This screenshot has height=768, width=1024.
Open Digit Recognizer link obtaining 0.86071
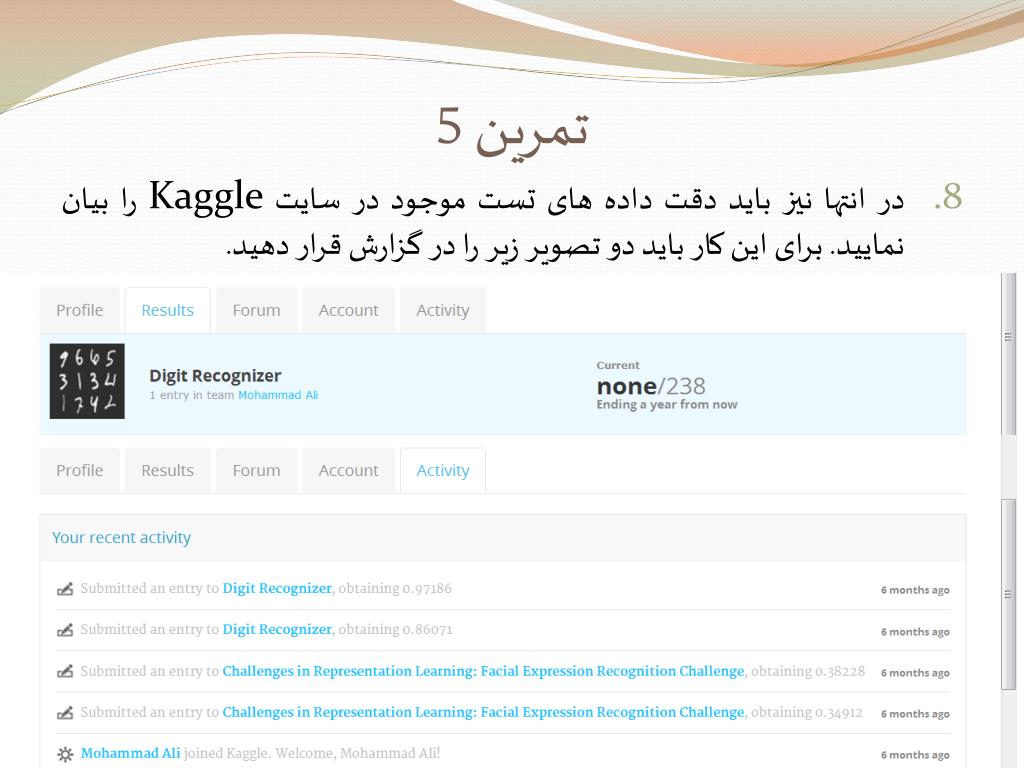click(277, 630)
